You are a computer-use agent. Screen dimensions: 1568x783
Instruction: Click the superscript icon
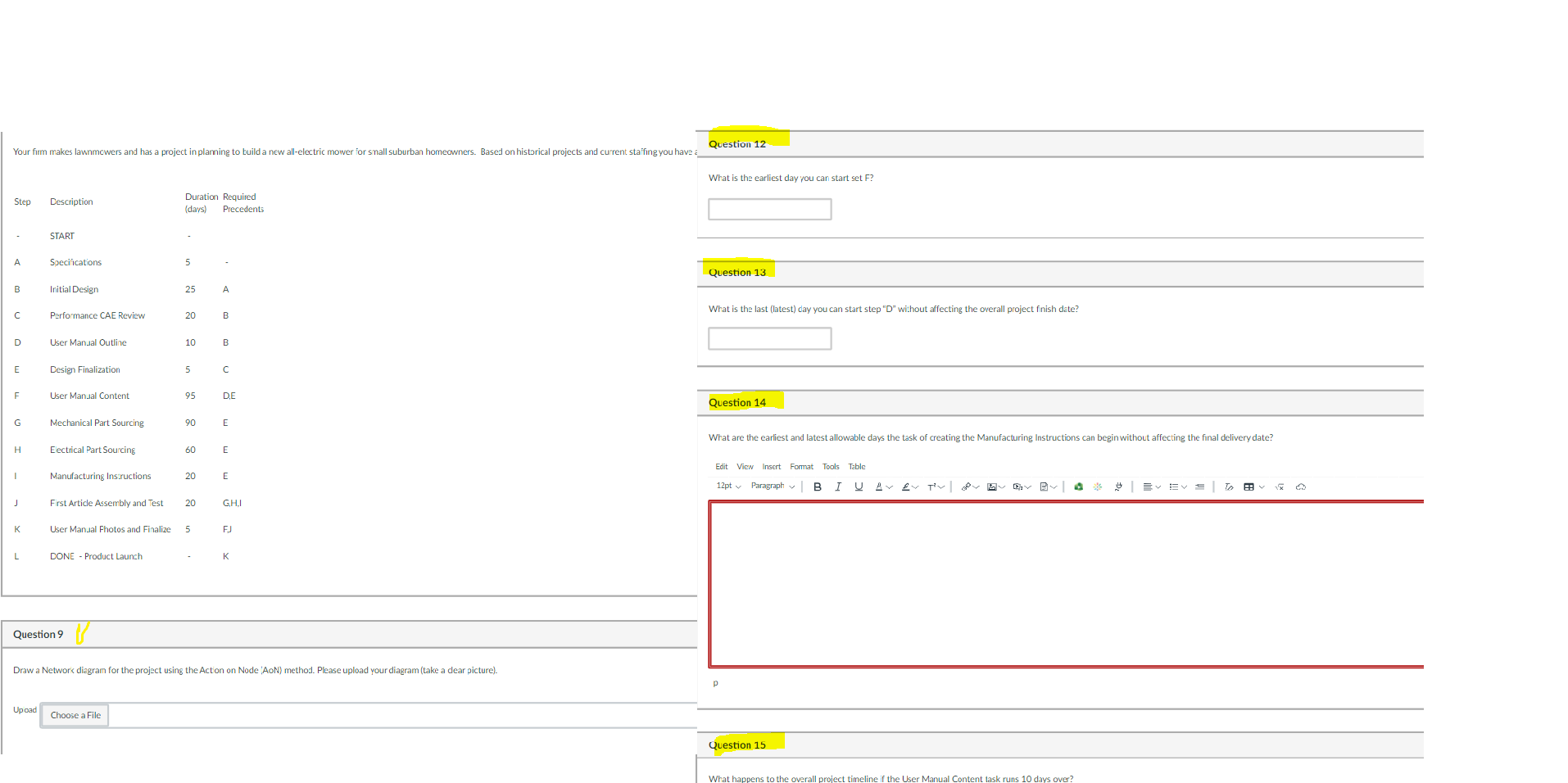[931, 487]
